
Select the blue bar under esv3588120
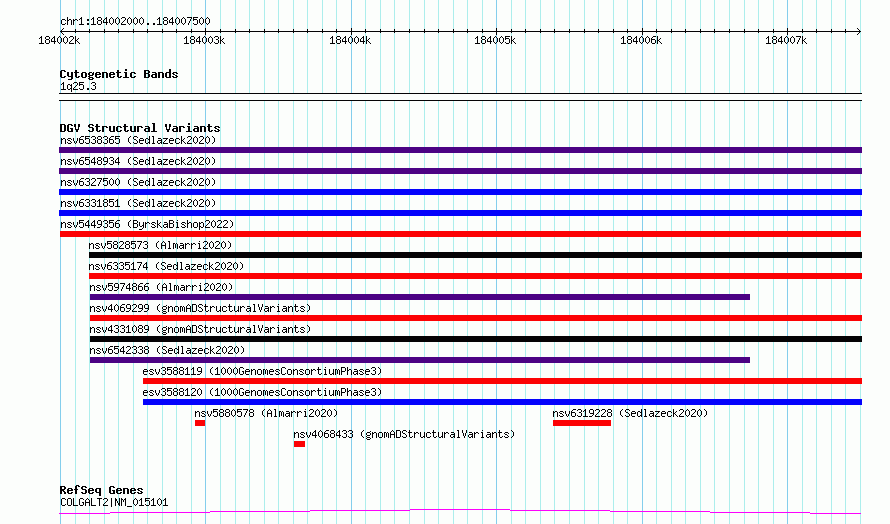pos(502,402)
